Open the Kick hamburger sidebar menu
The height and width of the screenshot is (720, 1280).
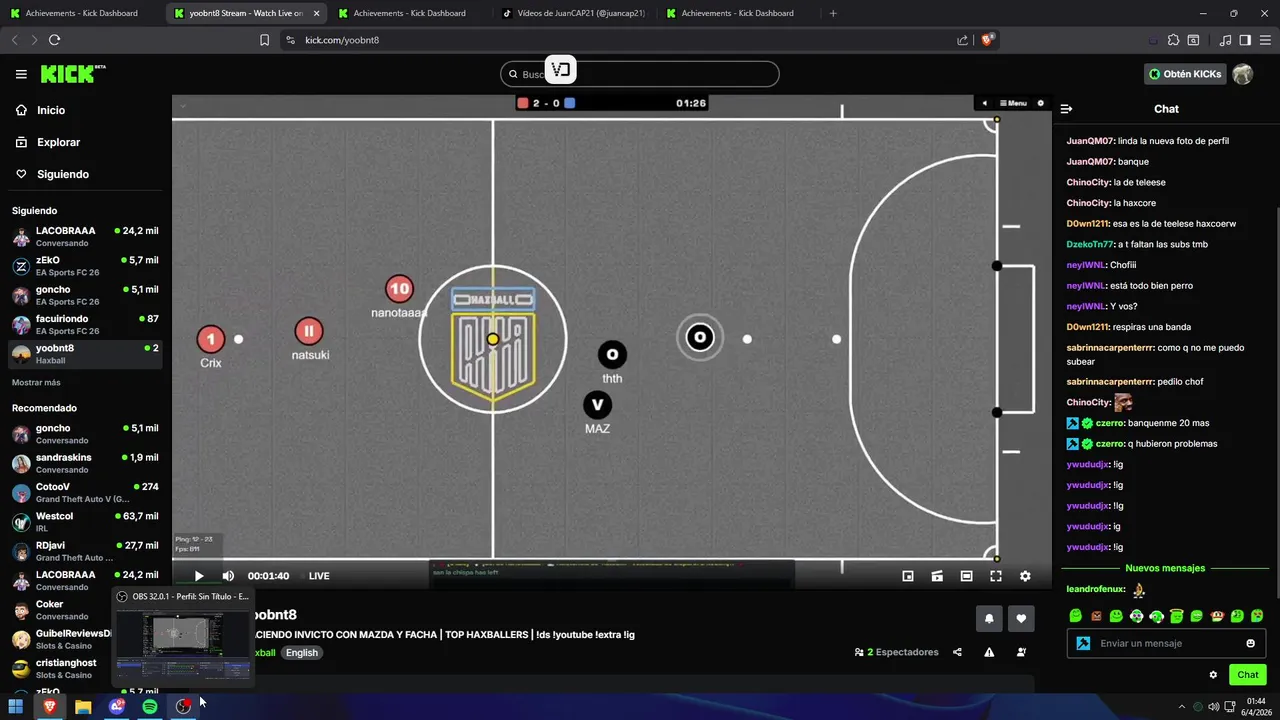point(21,74)
